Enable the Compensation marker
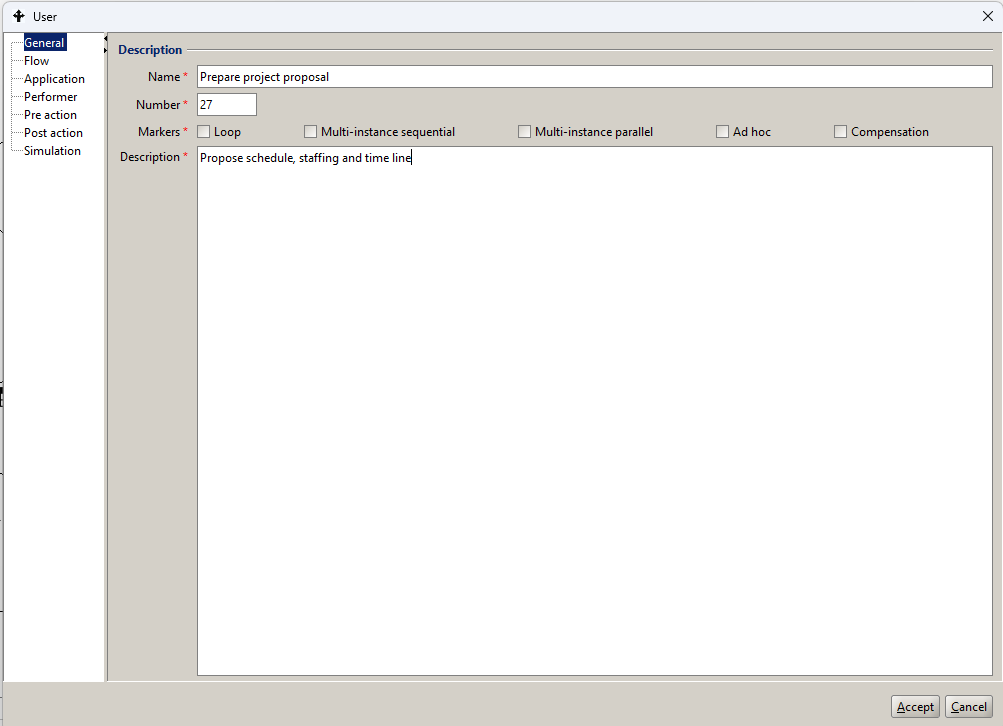 coord(841,132)
